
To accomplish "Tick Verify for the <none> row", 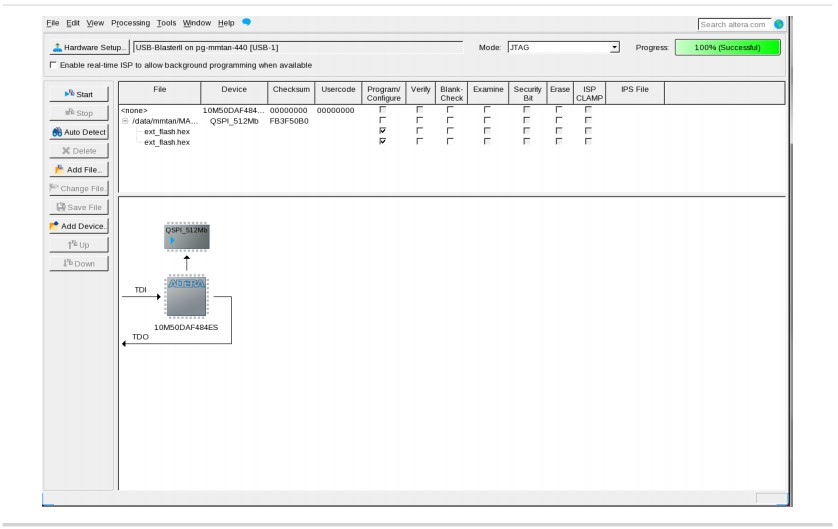I will [x=420, y=110].
